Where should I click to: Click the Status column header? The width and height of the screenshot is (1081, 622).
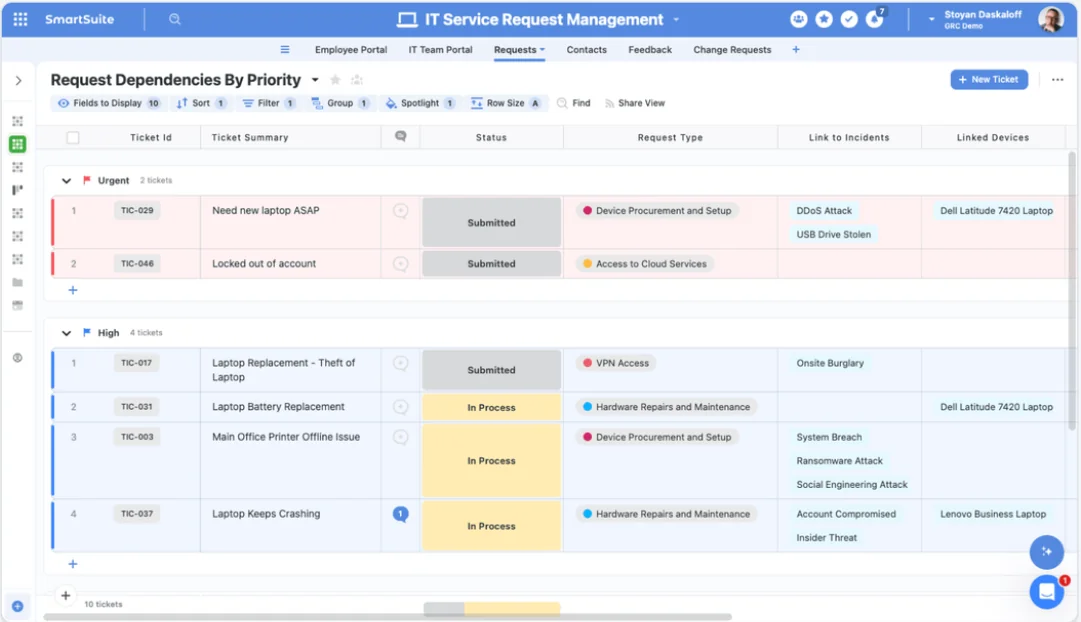(x=492, y=137)
